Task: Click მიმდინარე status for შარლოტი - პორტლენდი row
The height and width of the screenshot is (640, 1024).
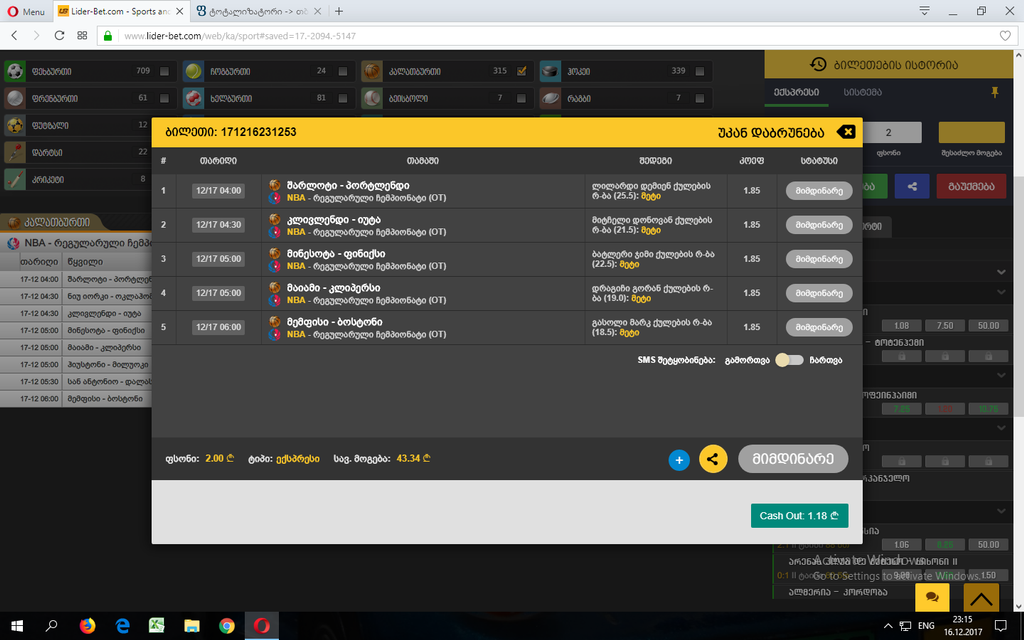Action: (819, 191)
